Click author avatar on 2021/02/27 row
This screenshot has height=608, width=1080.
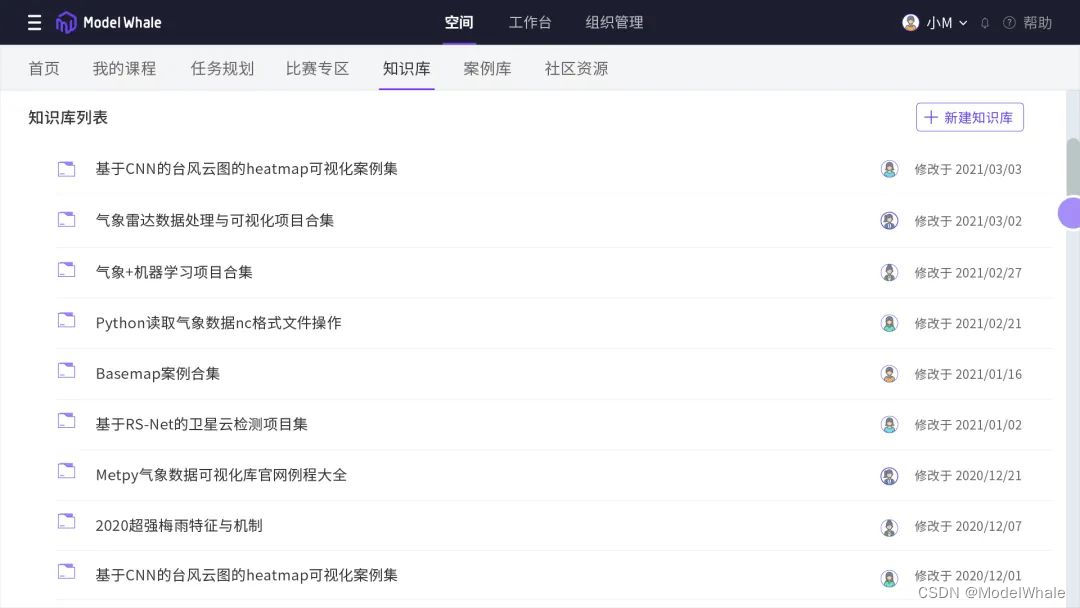889,273
